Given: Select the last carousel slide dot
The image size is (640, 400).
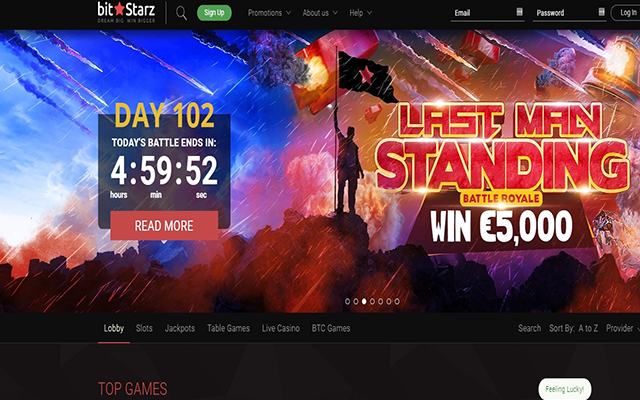Looking at the screenshot, I should point(397,301).
